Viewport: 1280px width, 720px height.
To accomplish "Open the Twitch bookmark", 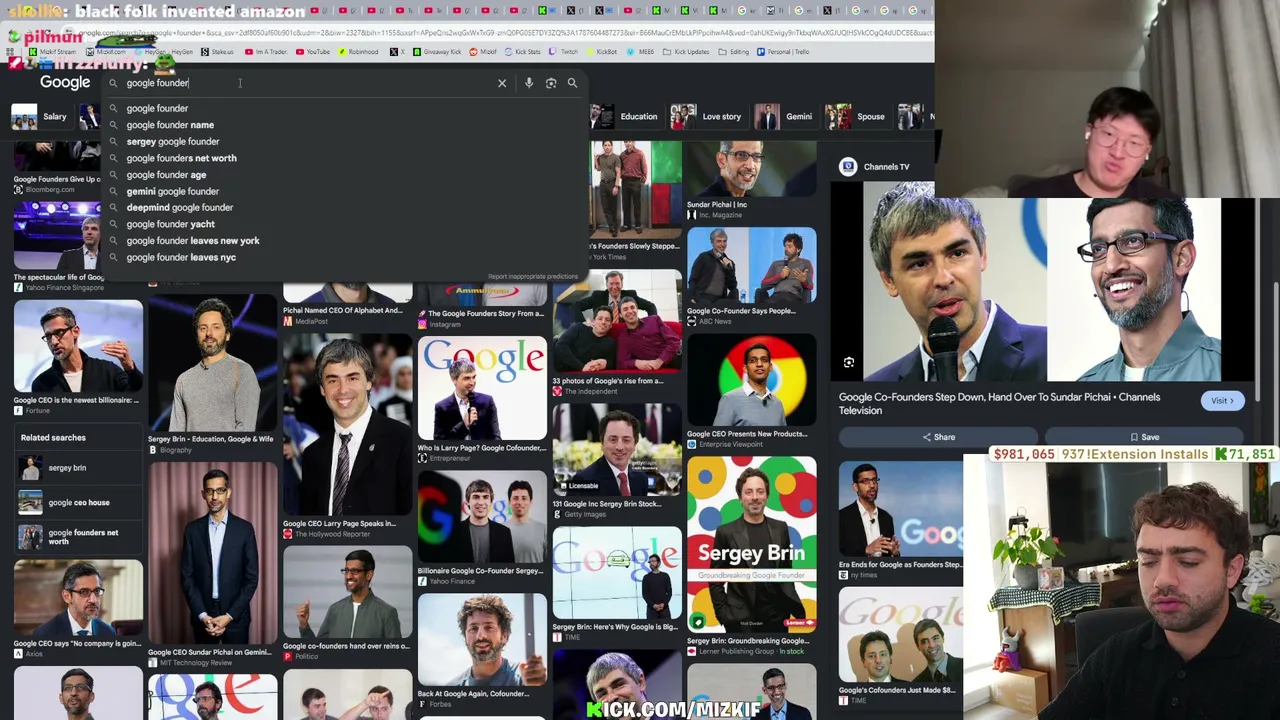I will [564, 52].
